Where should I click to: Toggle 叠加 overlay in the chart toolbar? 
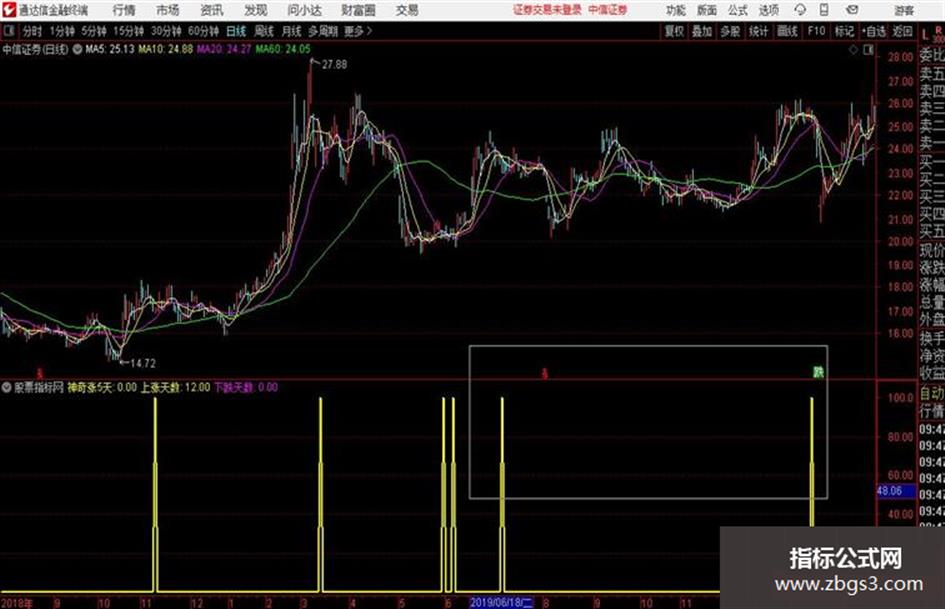702,31
